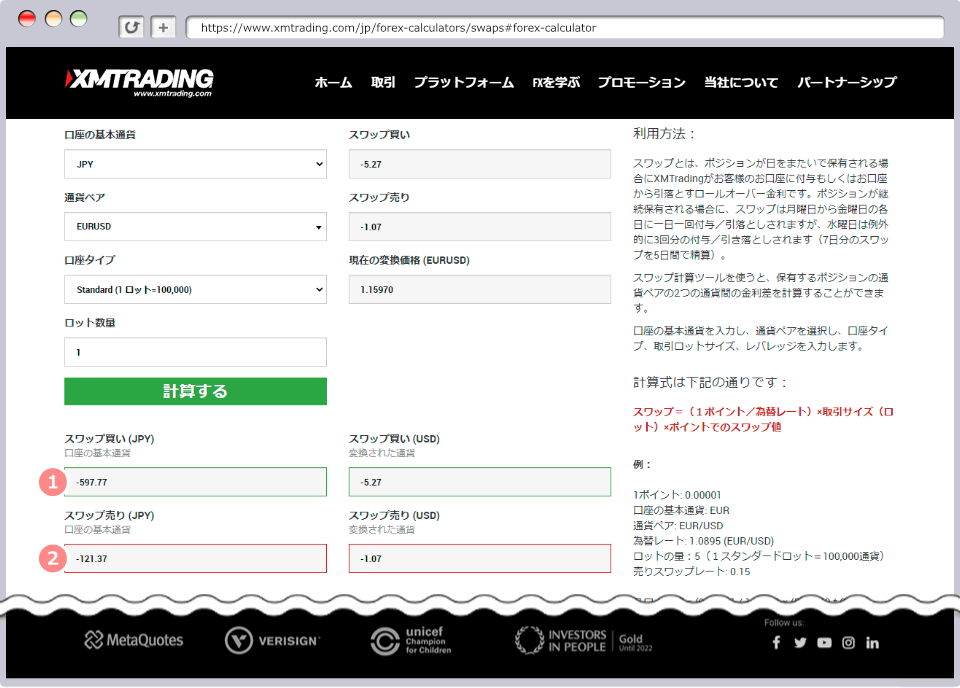Click the MetaQuotes logo in footer
This screenshot has width=960, height=688.
tap(134, 640)
